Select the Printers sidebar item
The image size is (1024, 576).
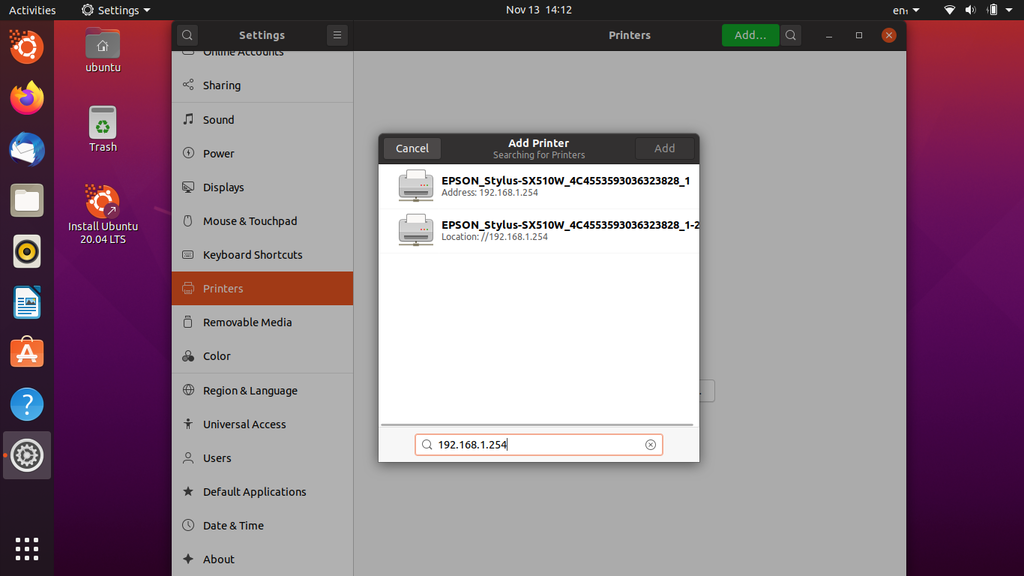pos(263,289)
